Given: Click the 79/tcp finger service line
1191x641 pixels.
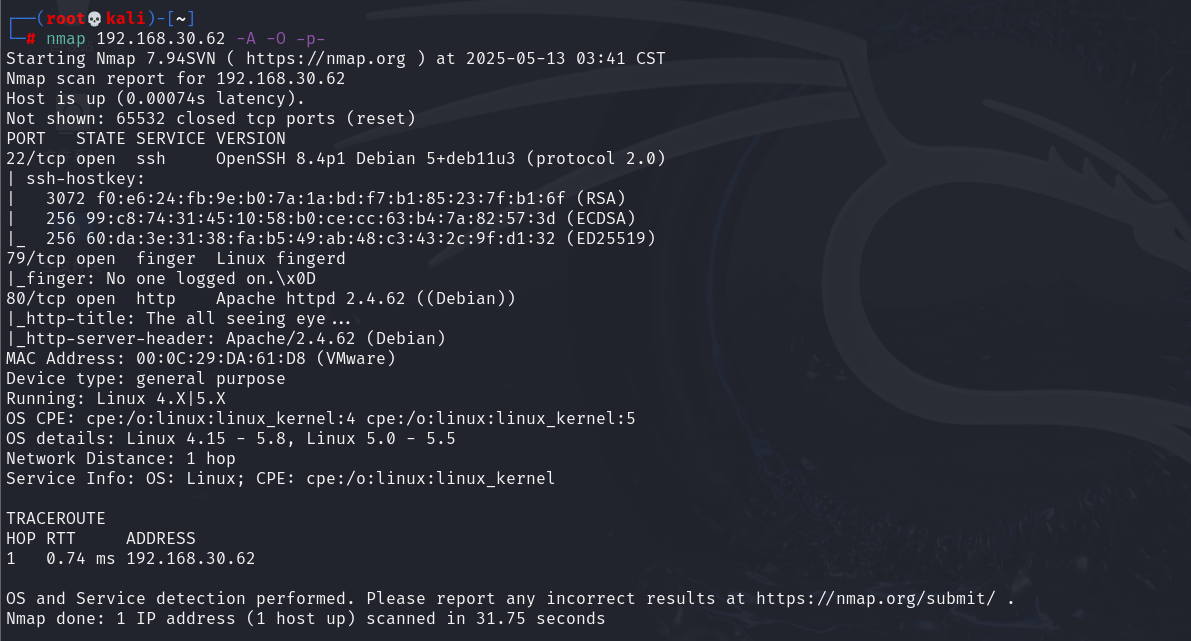Looking at the screenshot, I should tap(175, 258).
